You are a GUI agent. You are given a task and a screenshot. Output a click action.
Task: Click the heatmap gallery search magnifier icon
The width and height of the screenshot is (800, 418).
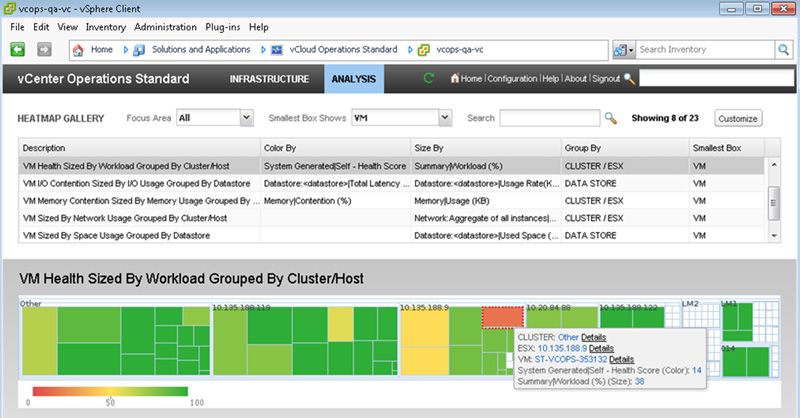(611, 118)
